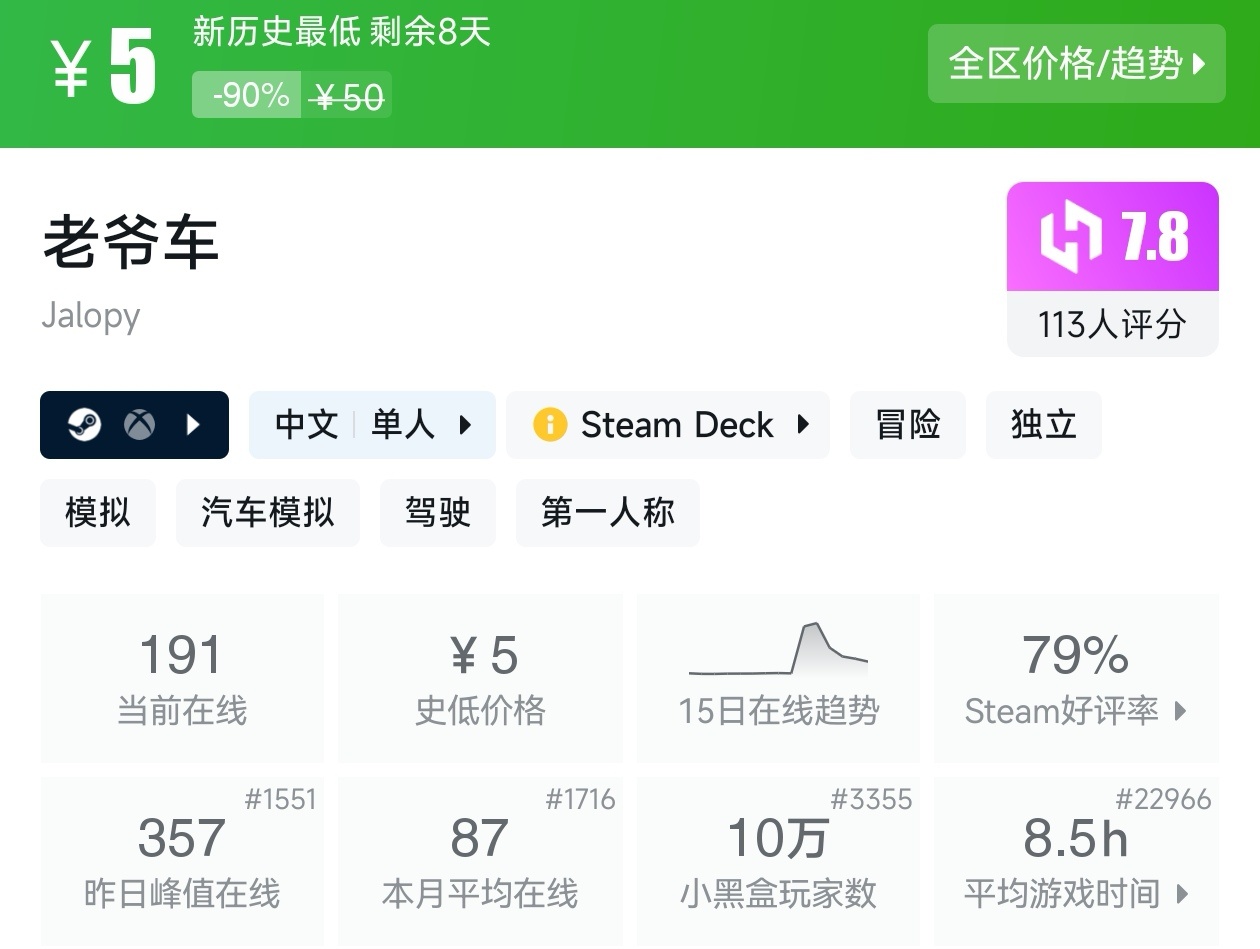Open the 汽车模拟 tag
The image size is (1260, 949).
267,513
